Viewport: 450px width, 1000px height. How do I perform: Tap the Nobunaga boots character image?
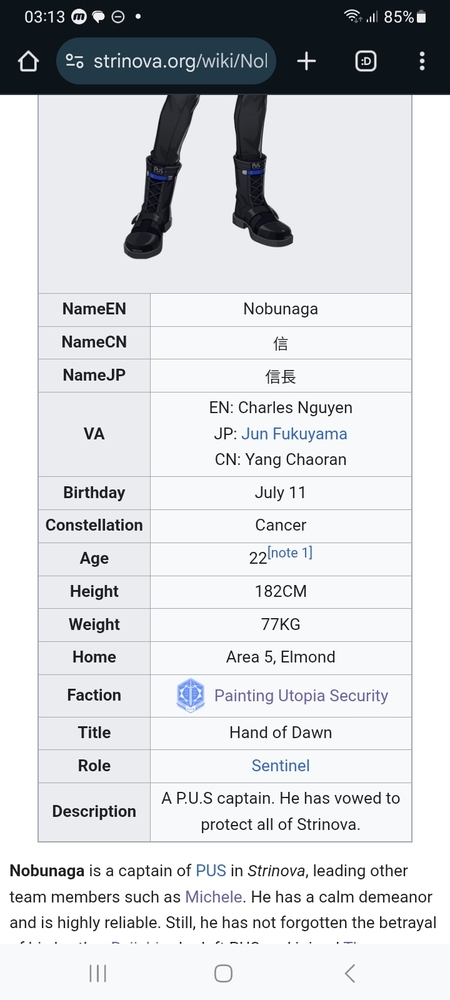pyautogui.click(x=208, y=175)
